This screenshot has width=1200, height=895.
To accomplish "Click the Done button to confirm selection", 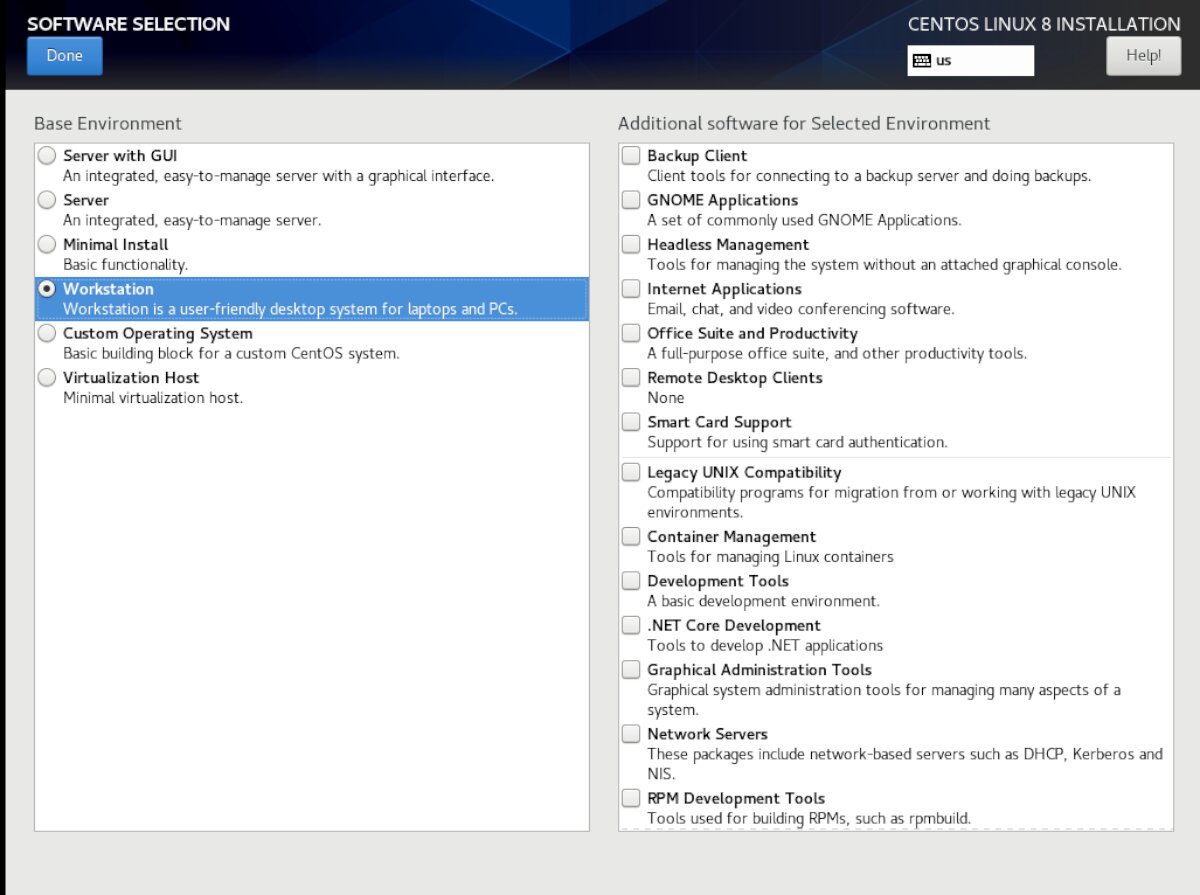I will 64,56.
